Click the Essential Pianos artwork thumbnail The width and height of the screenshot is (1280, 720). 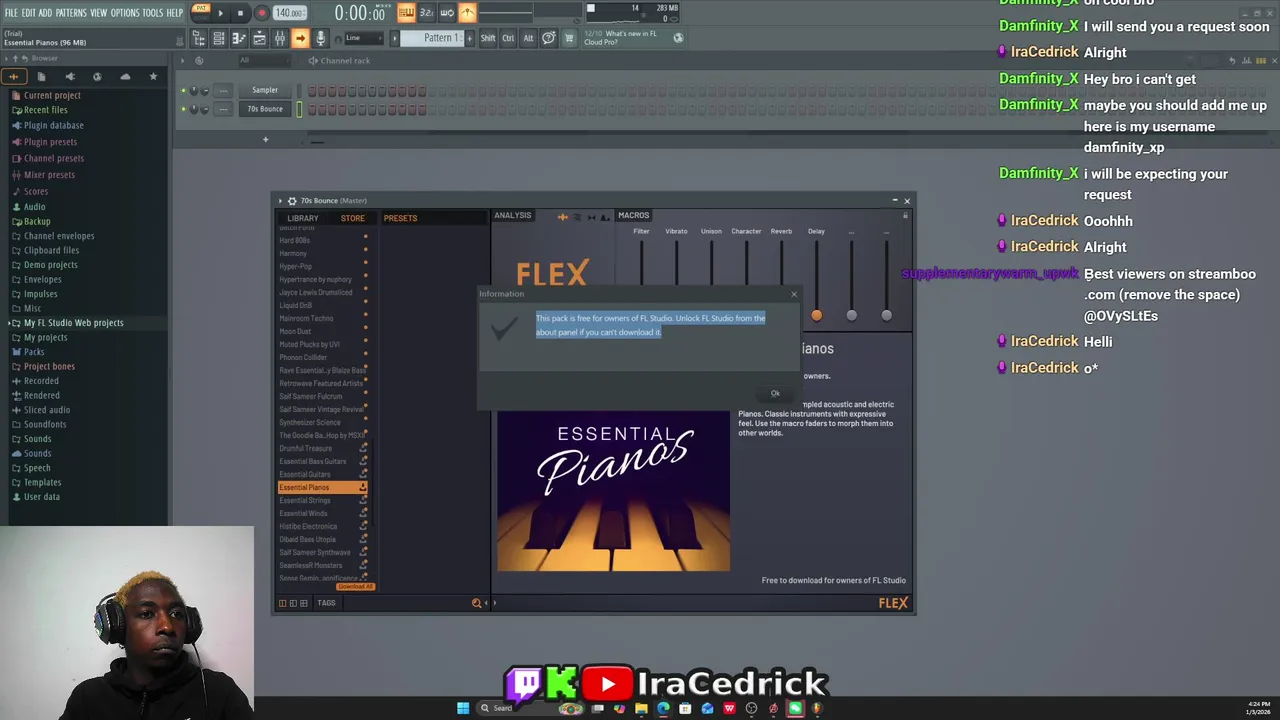(613, 492)
